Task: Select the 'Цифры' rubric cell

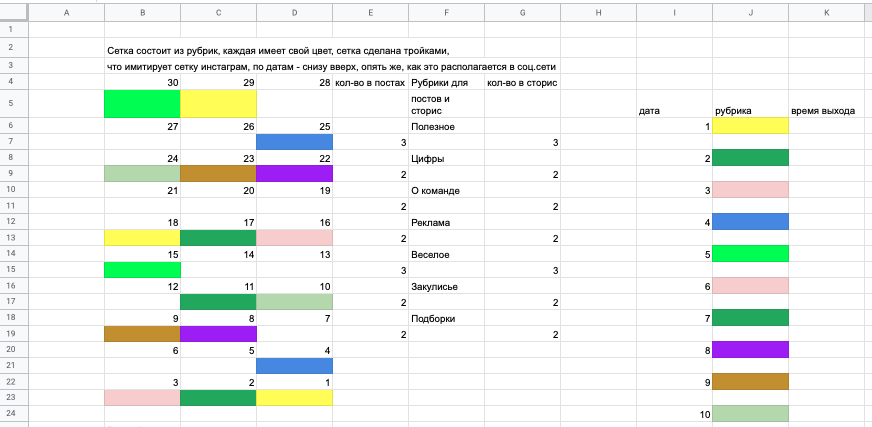Action: 447,158
